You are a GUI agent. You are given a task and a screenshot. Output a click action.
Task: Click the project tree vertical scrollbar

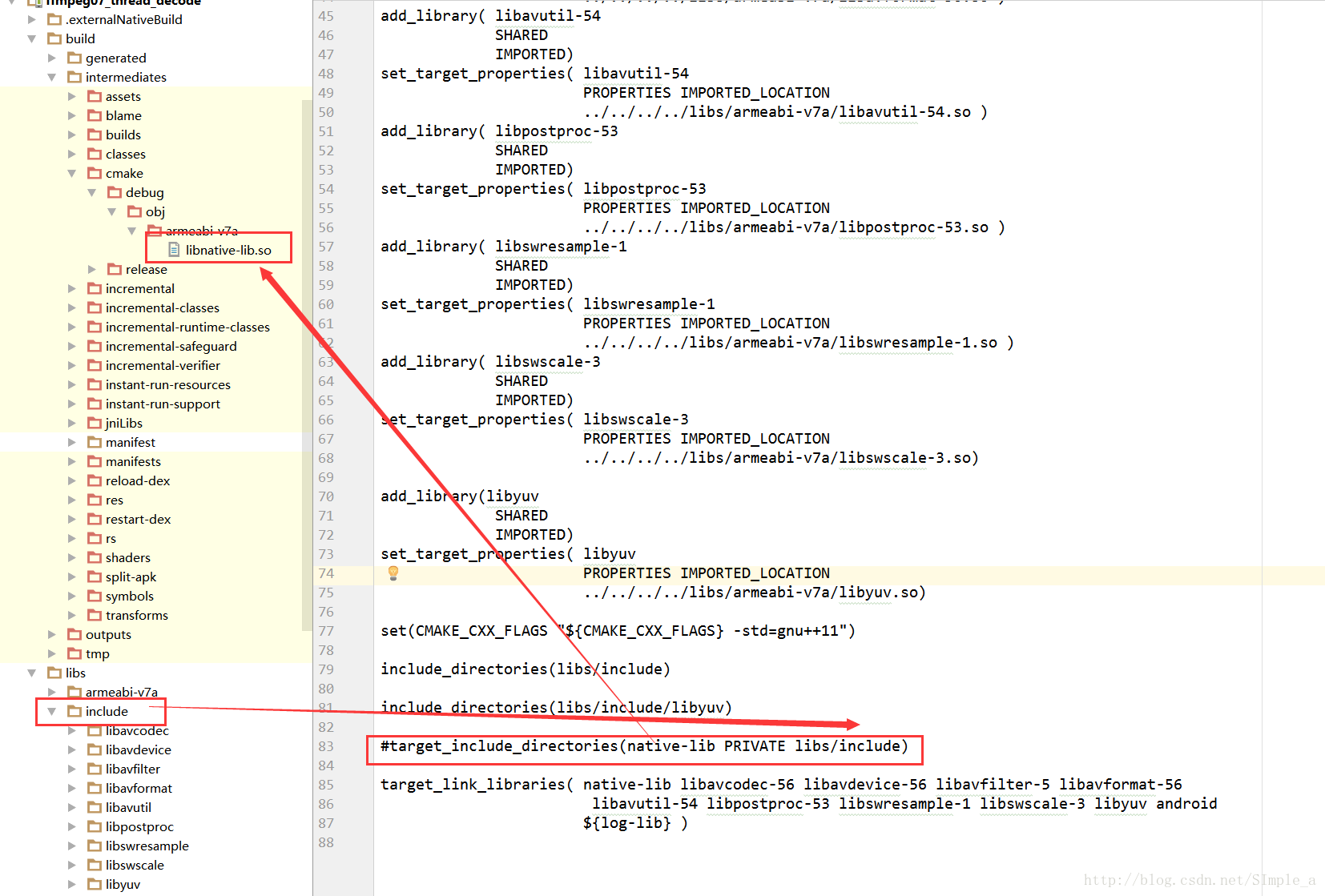point(307,364)
